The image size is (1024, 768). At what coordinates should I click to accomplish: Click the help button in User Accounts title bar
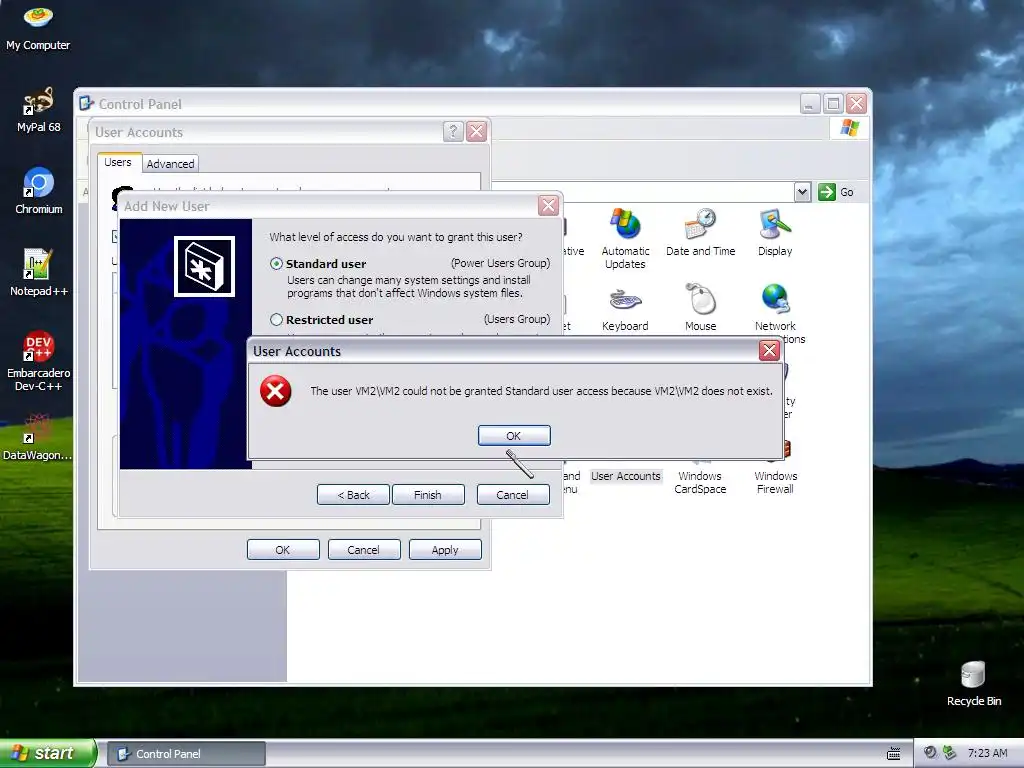tap(453, 131)
